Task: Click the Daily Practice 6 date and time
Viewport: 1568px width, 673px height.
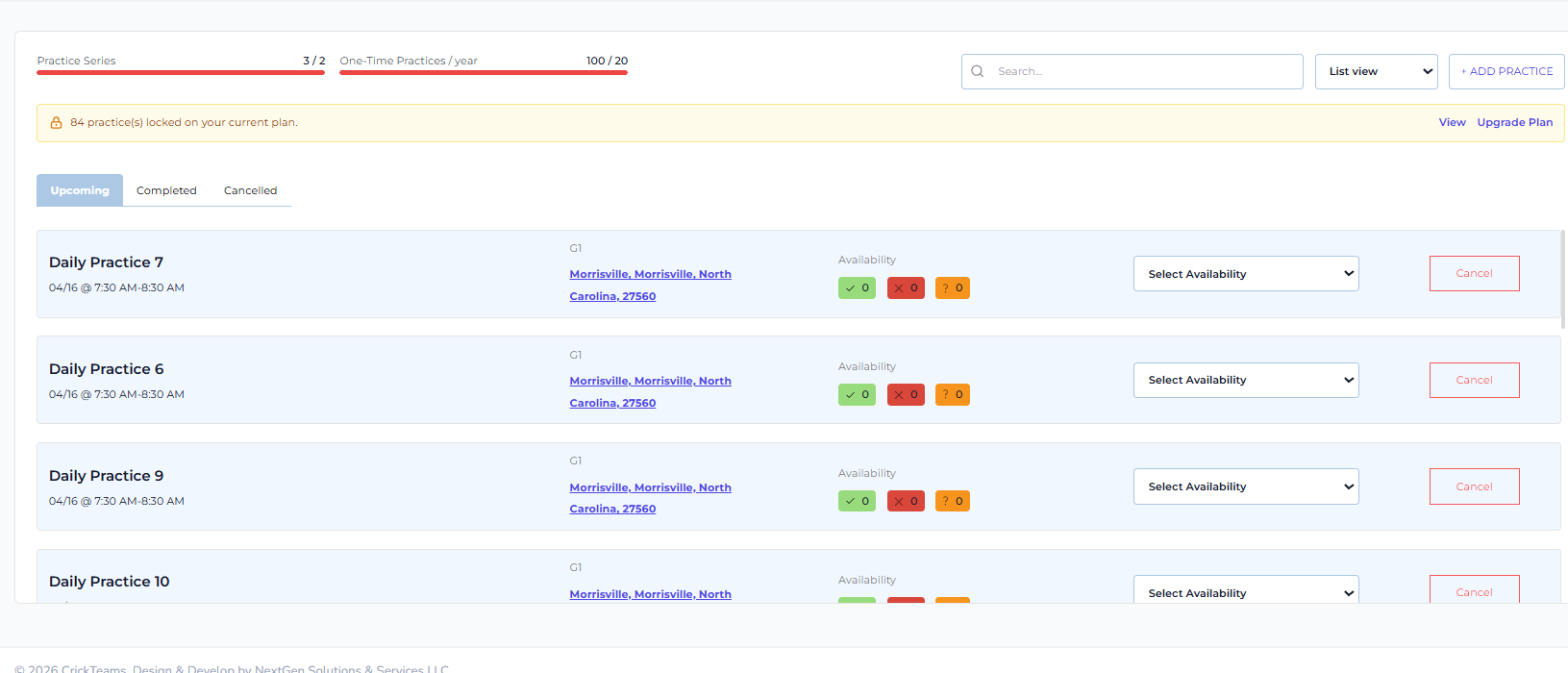Action: [x=116, y=394]
